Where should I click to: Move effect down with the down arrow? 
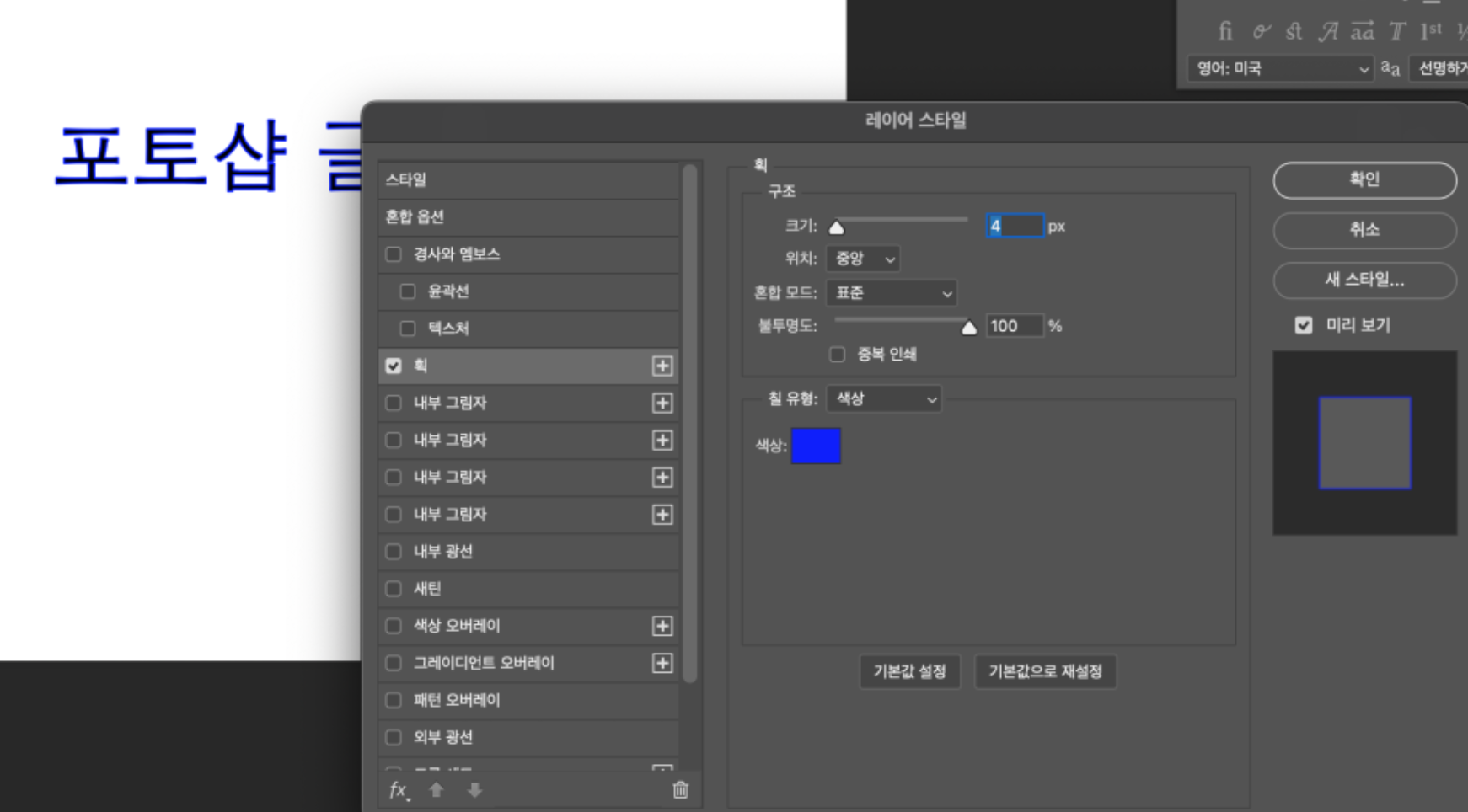pyautogui.click(x=474, y=790)
